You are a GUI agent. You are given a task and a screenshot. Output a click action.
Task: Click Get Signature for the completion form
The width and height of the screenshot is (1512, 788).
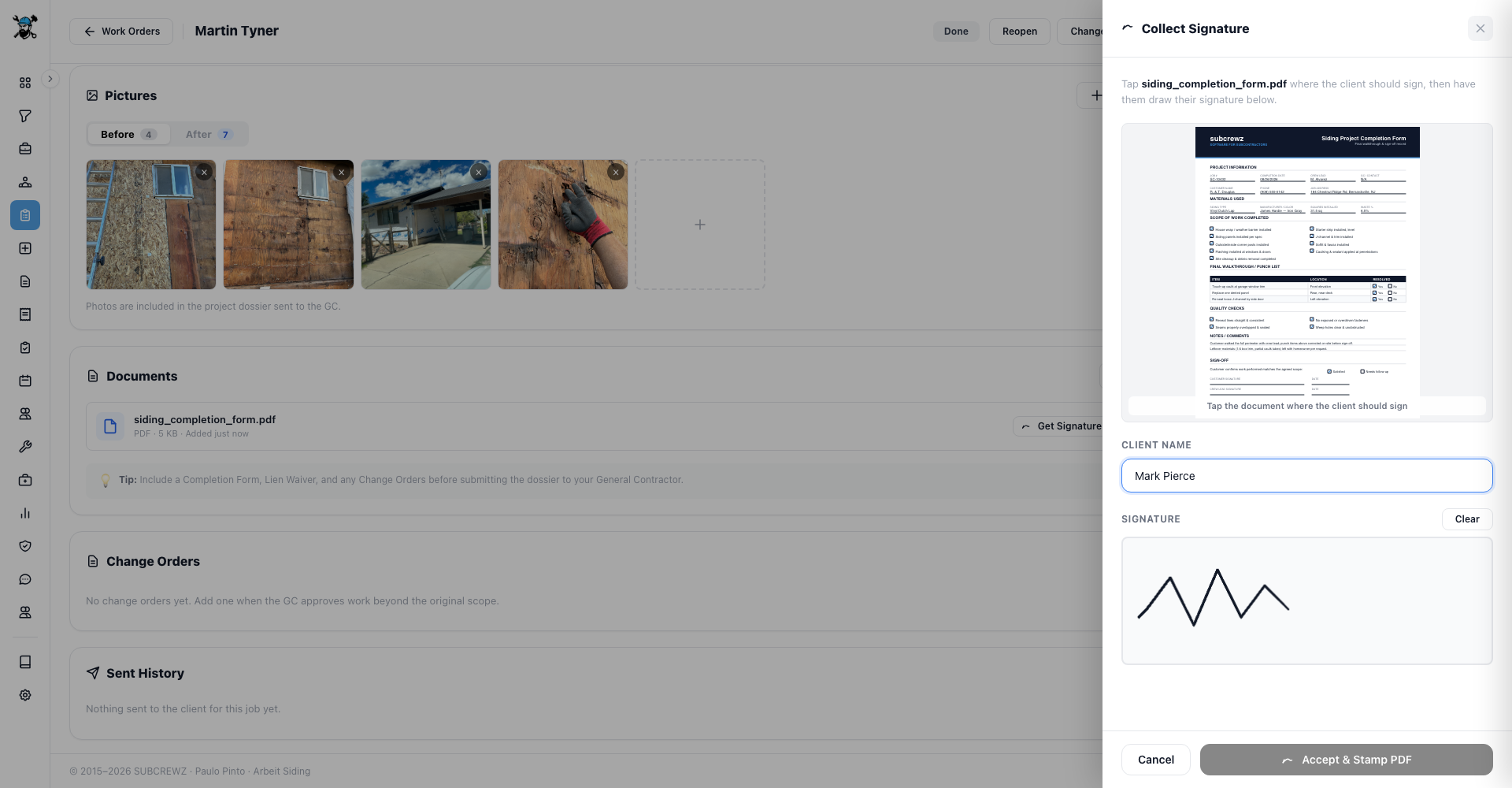tap(1059, 426)
